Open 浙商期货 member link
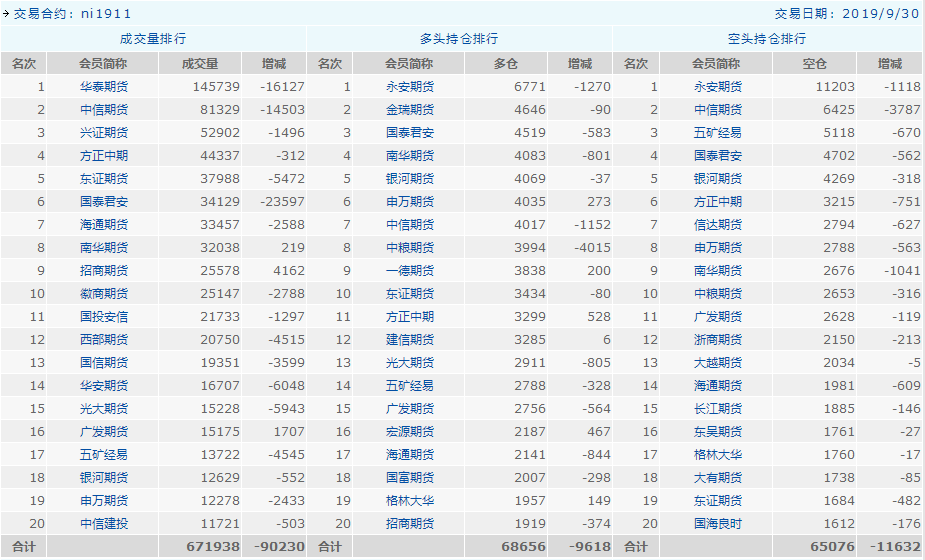Image resolution: width=925 pixels, height=560 pixels. point(717,340)
